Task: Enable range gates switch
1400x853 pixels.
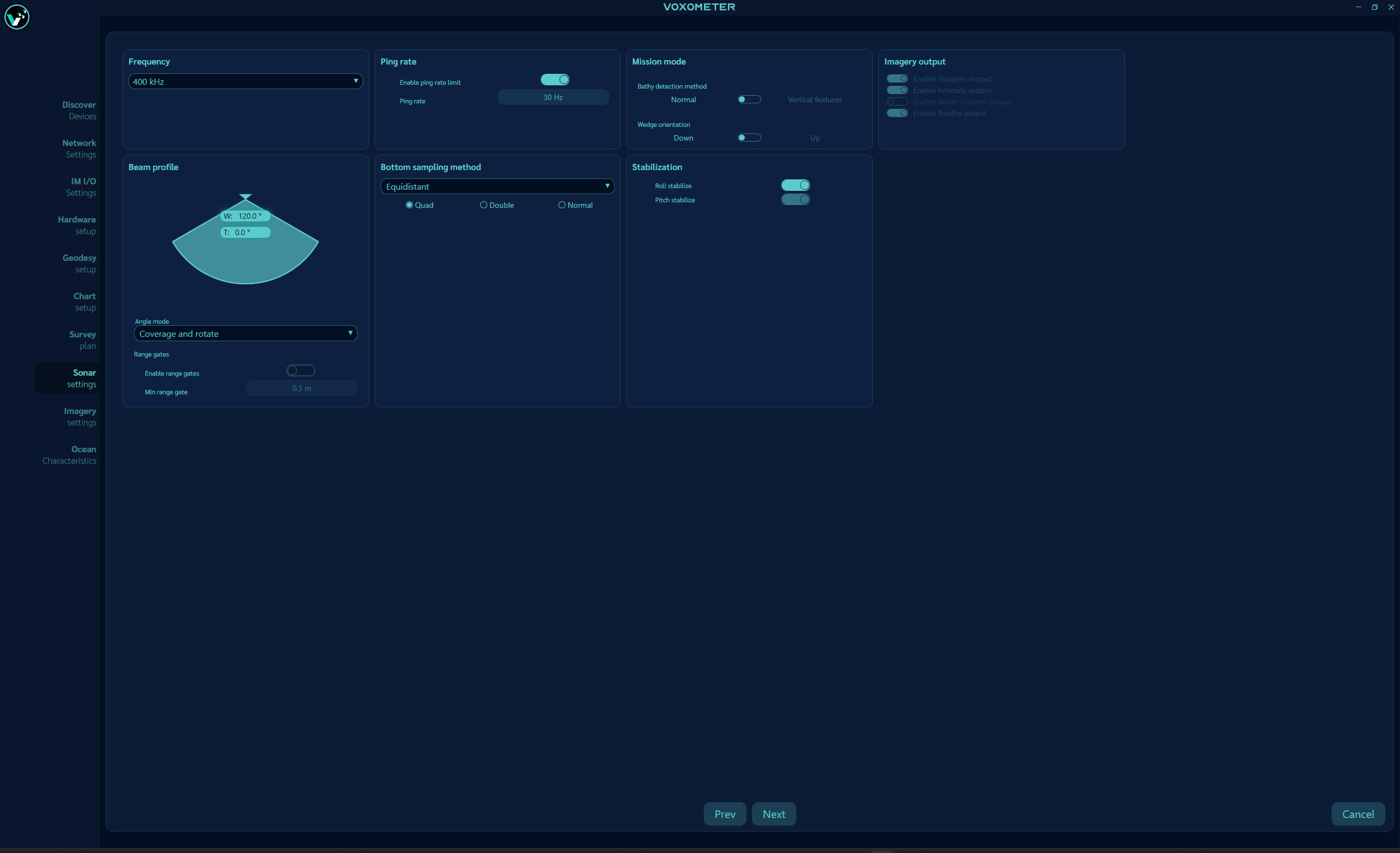Action: [x=301, y=371]
